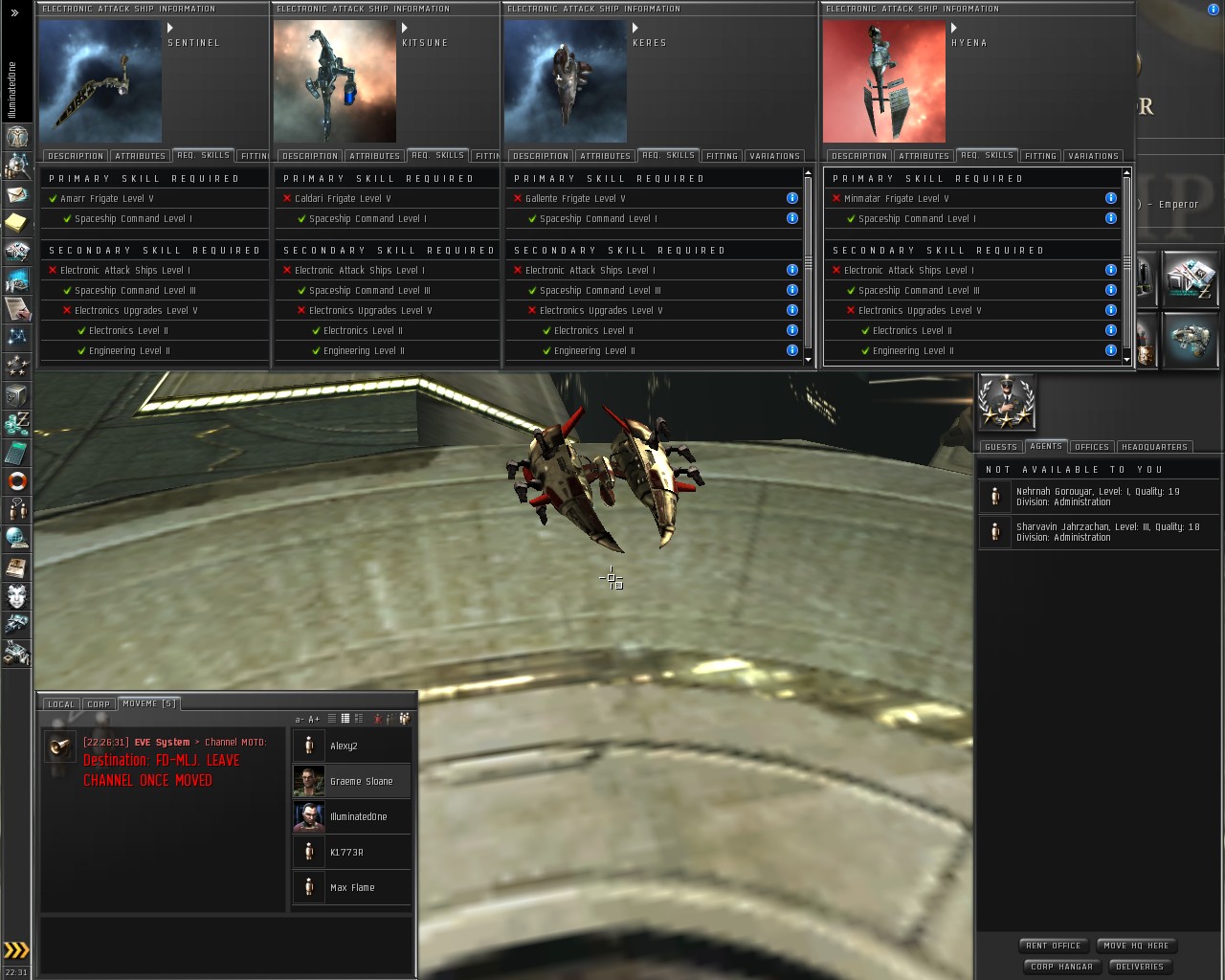Click the Move HQ Here button
The height and width of the screenshot is (980, 1225).
click(1137, 946)
